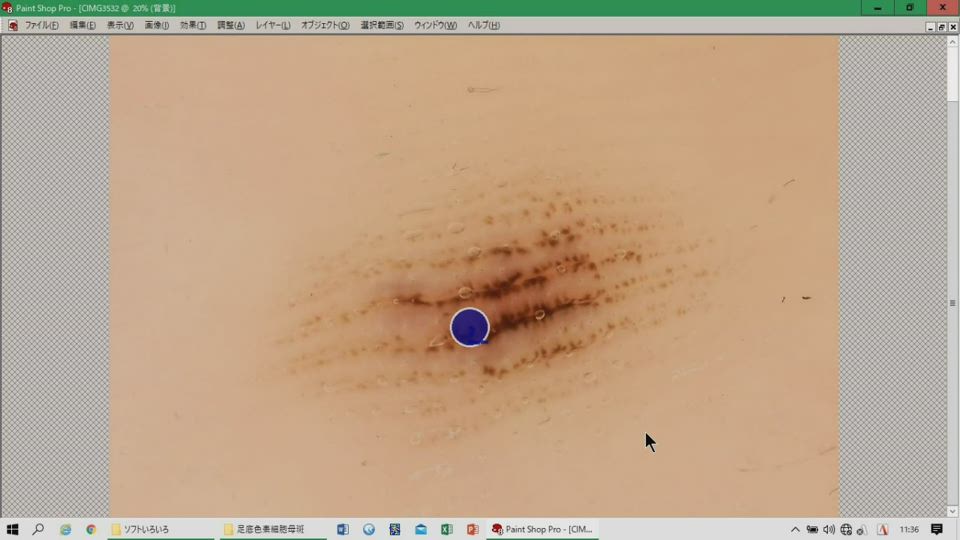Viewport: 960px width, 540px height.
Task: Restore the CIMG3532 document window
Action: [942, 27]
